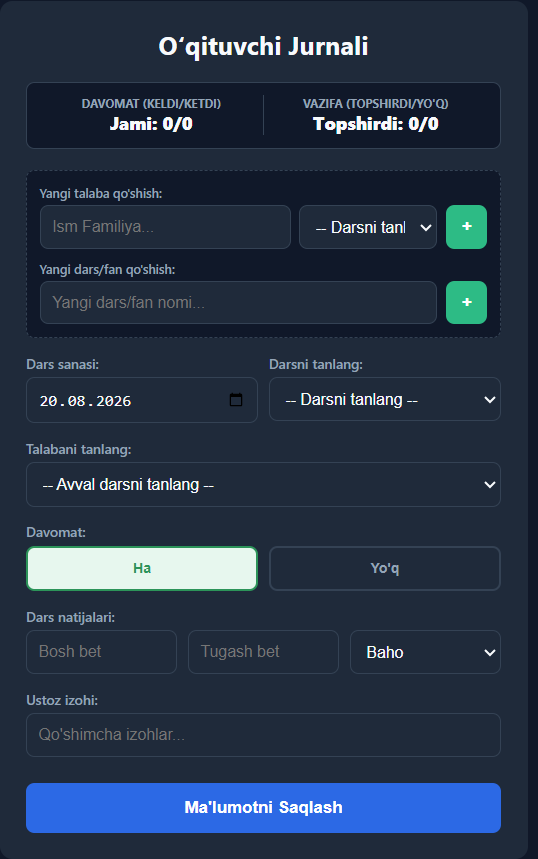538x859 pixels.
Task: Select the Ha attendance option
Action: tap(142, 568)
